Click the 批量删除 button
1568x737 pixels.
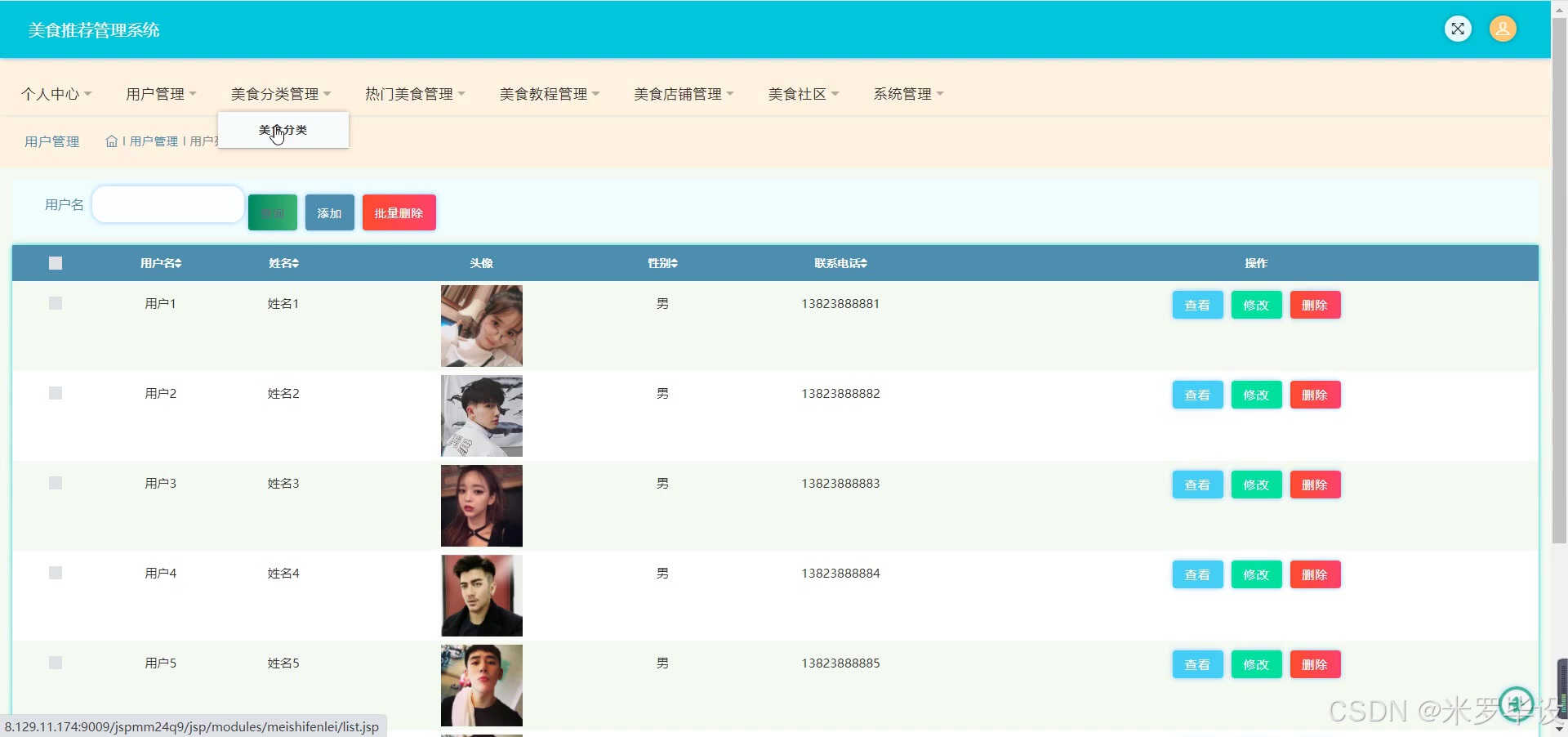tap(399, 212)
